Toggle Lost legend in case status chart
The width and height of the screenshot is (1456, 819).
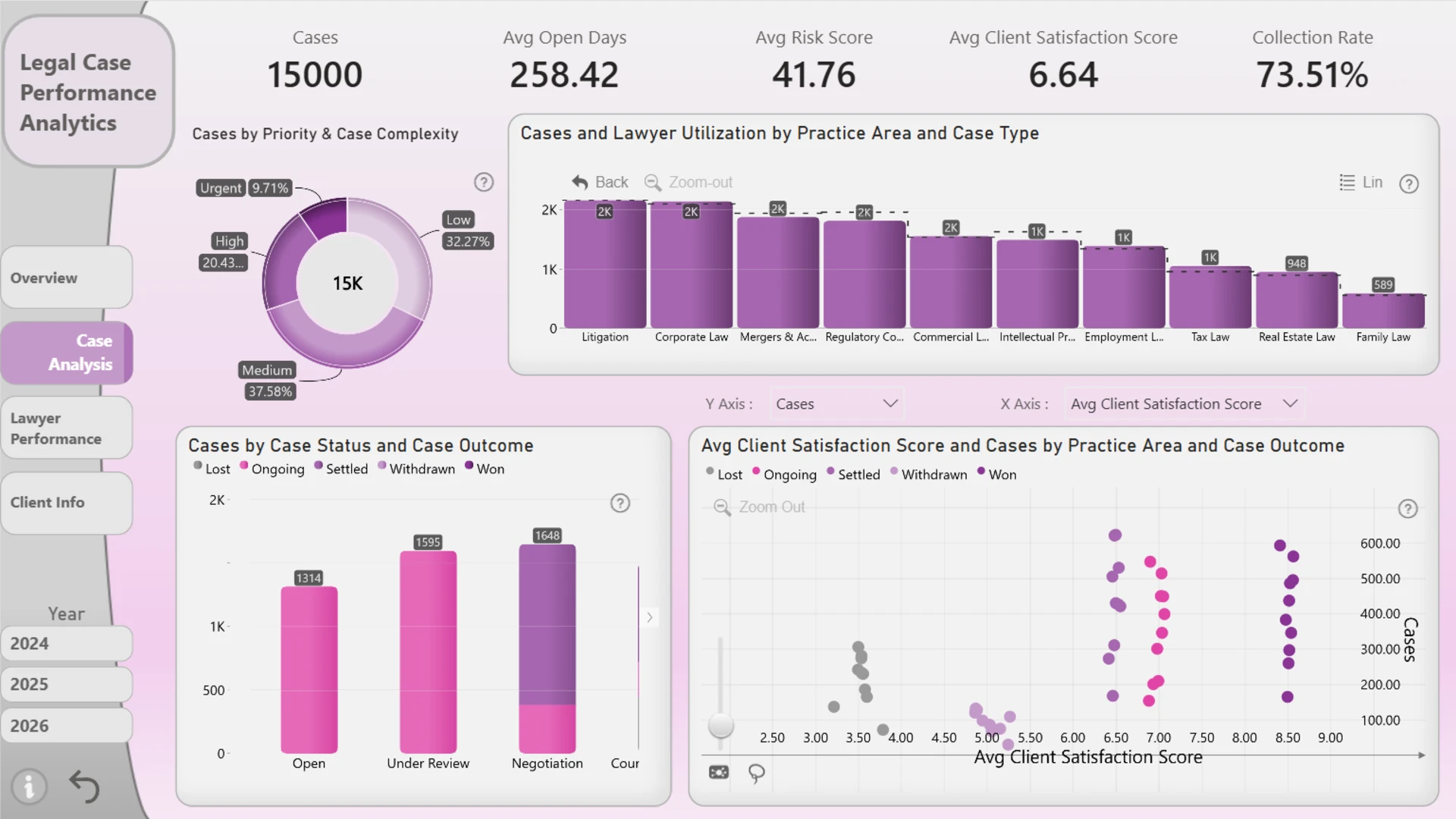(x=212, y=469)
